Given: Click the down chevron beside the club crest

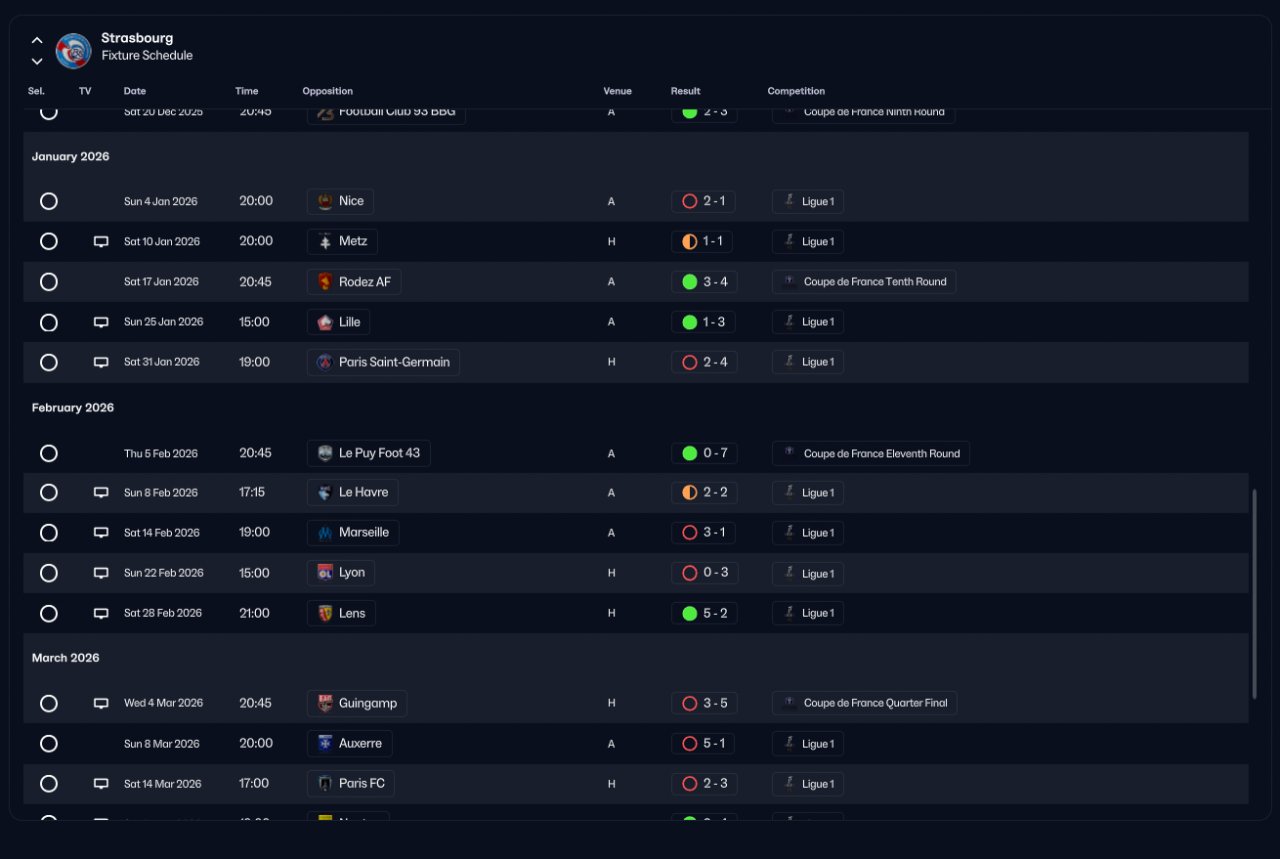Looking at the screenshot, I should 37,61.
